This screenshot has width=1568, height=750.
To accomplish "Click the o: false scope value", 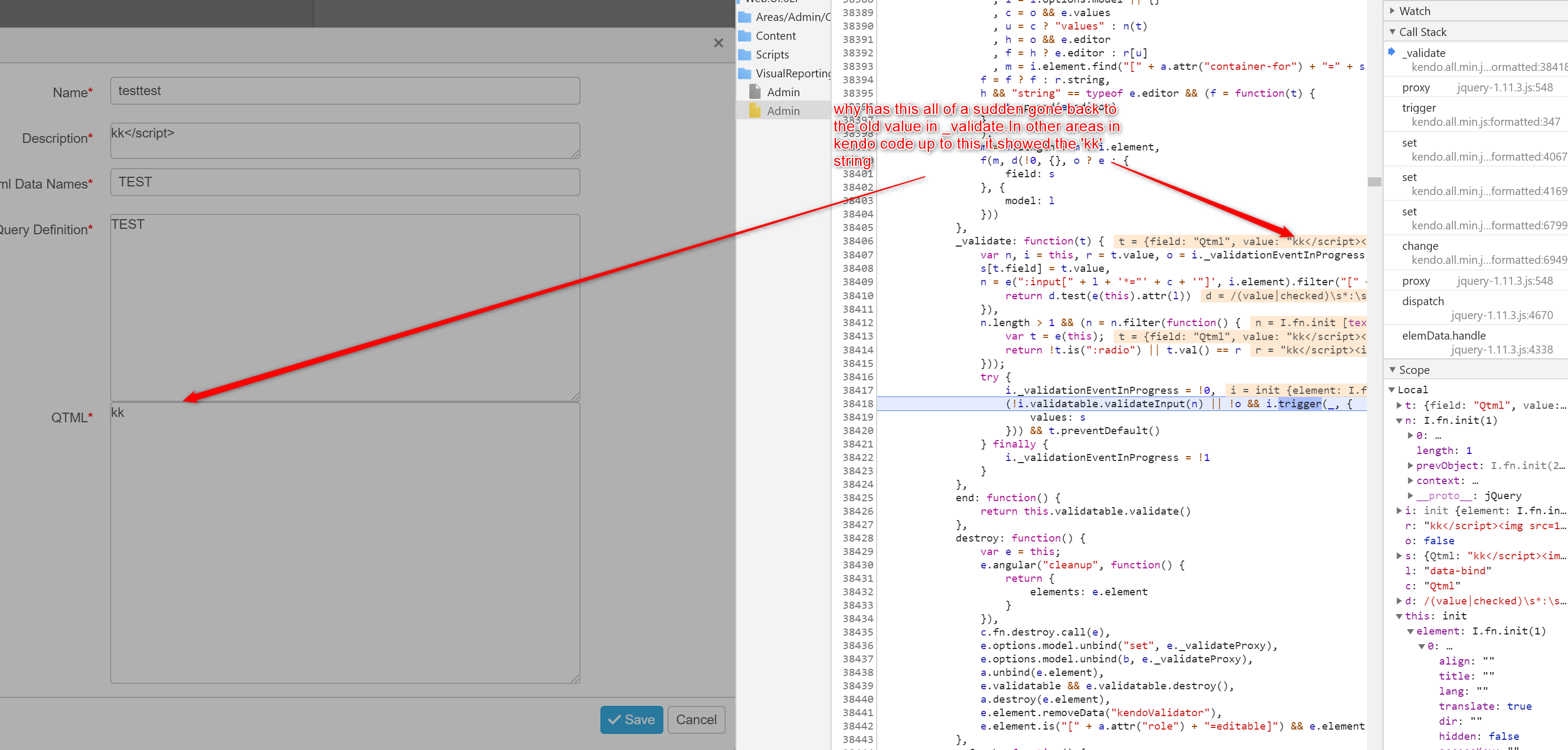I will coord(1429,540).
